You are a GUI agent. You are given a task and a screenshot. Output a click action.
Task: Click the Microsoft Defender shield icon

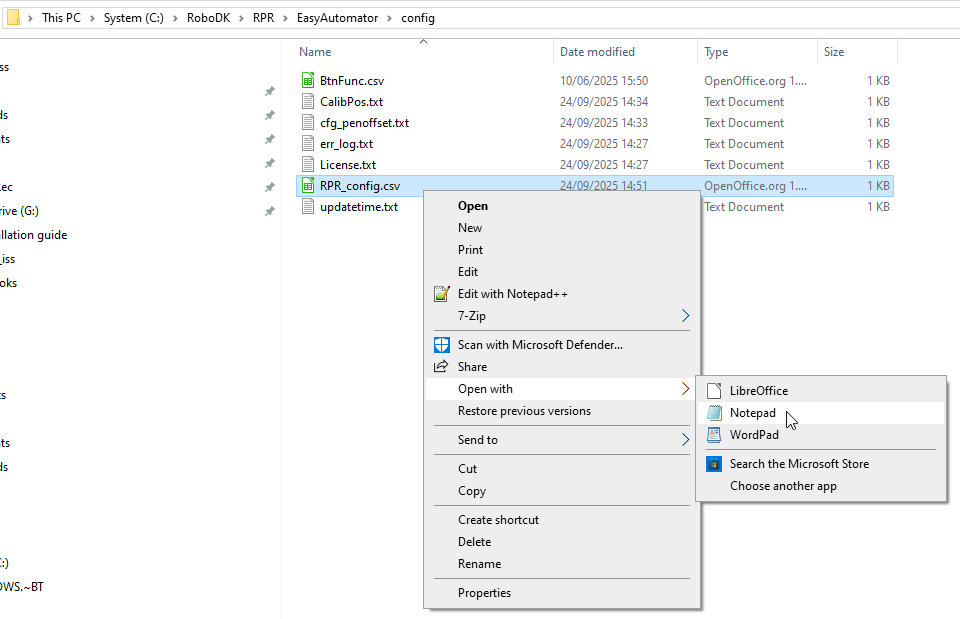[442, 345]
